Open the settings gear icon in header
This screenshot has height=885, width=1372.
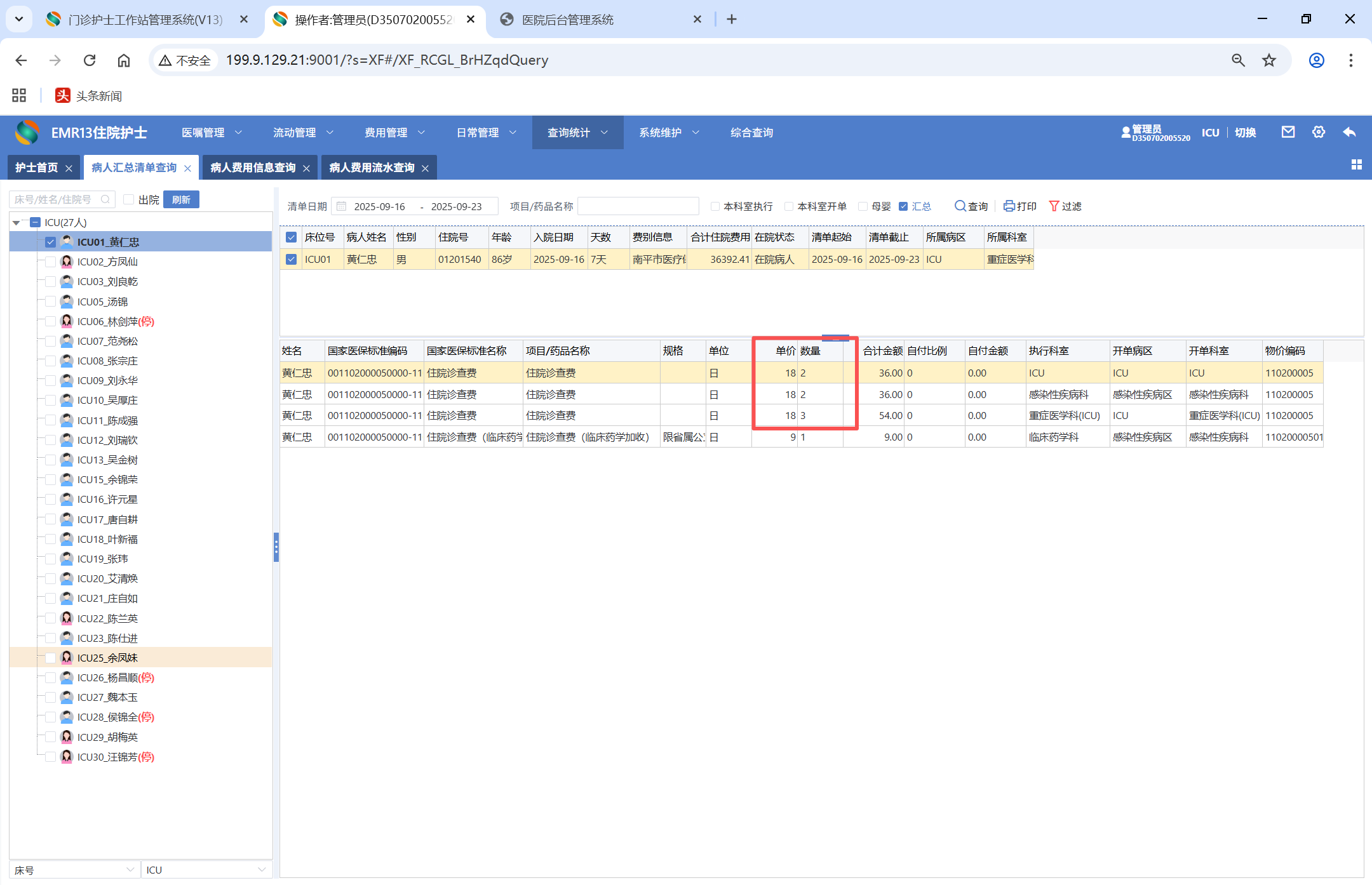(1319, 132)
